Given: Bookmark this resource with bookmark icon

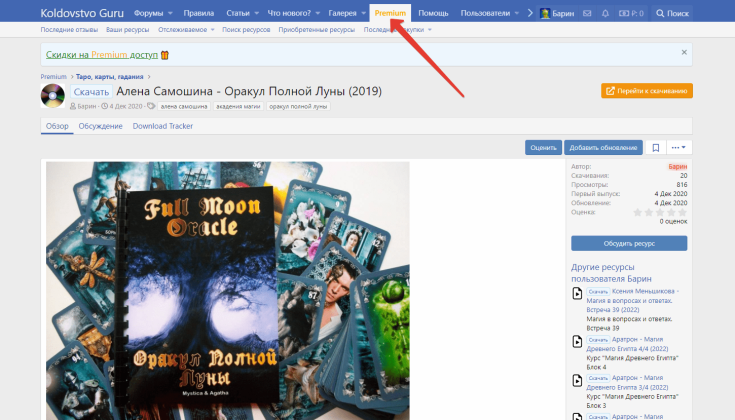Looking at the screenshot, I should point(655,148).
